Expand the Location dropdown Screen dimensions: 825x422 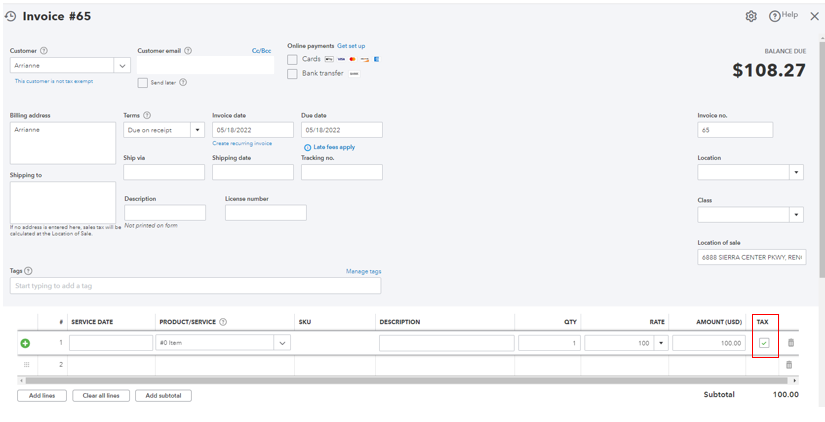click(x=796, y=172)
